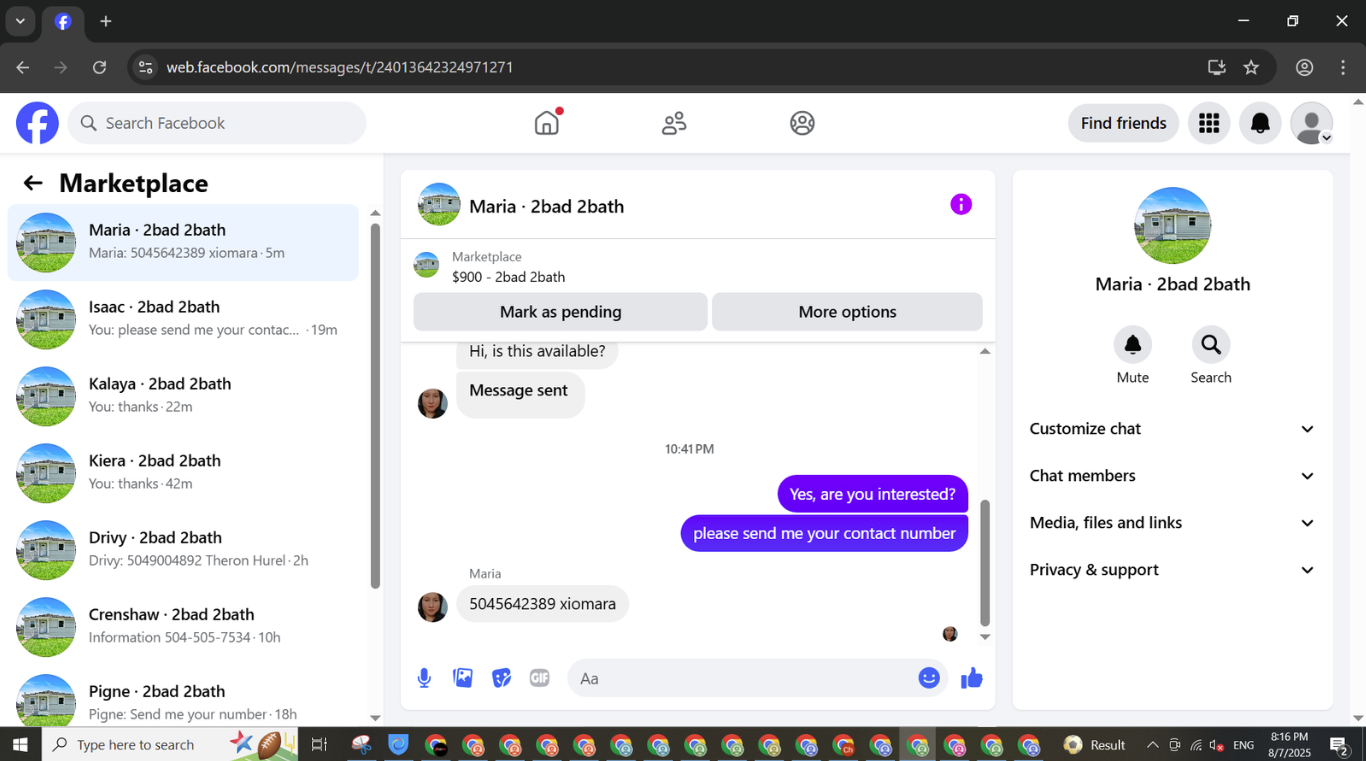Open the Kiera 2bad 2bath conversation

click(183, 474)
